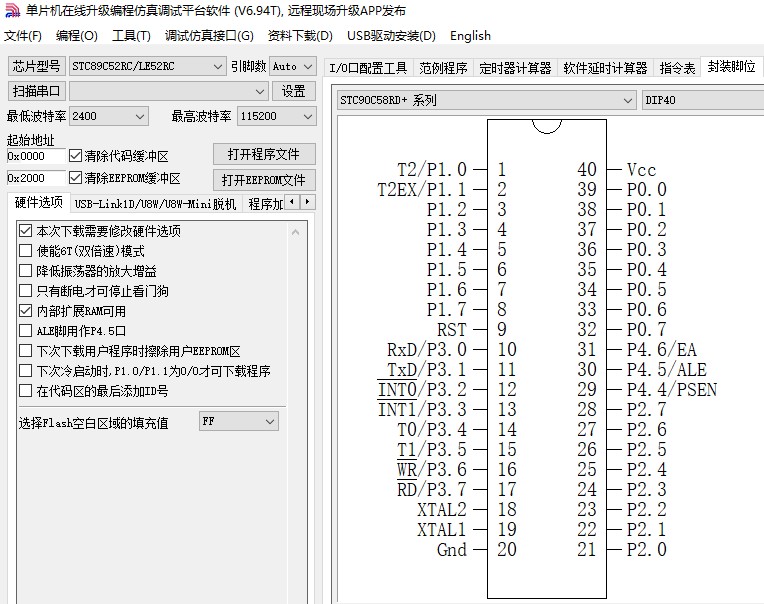Click the 扫描串口 button
The width and height of the screenshot is (764, 604).
pos(37,91)
